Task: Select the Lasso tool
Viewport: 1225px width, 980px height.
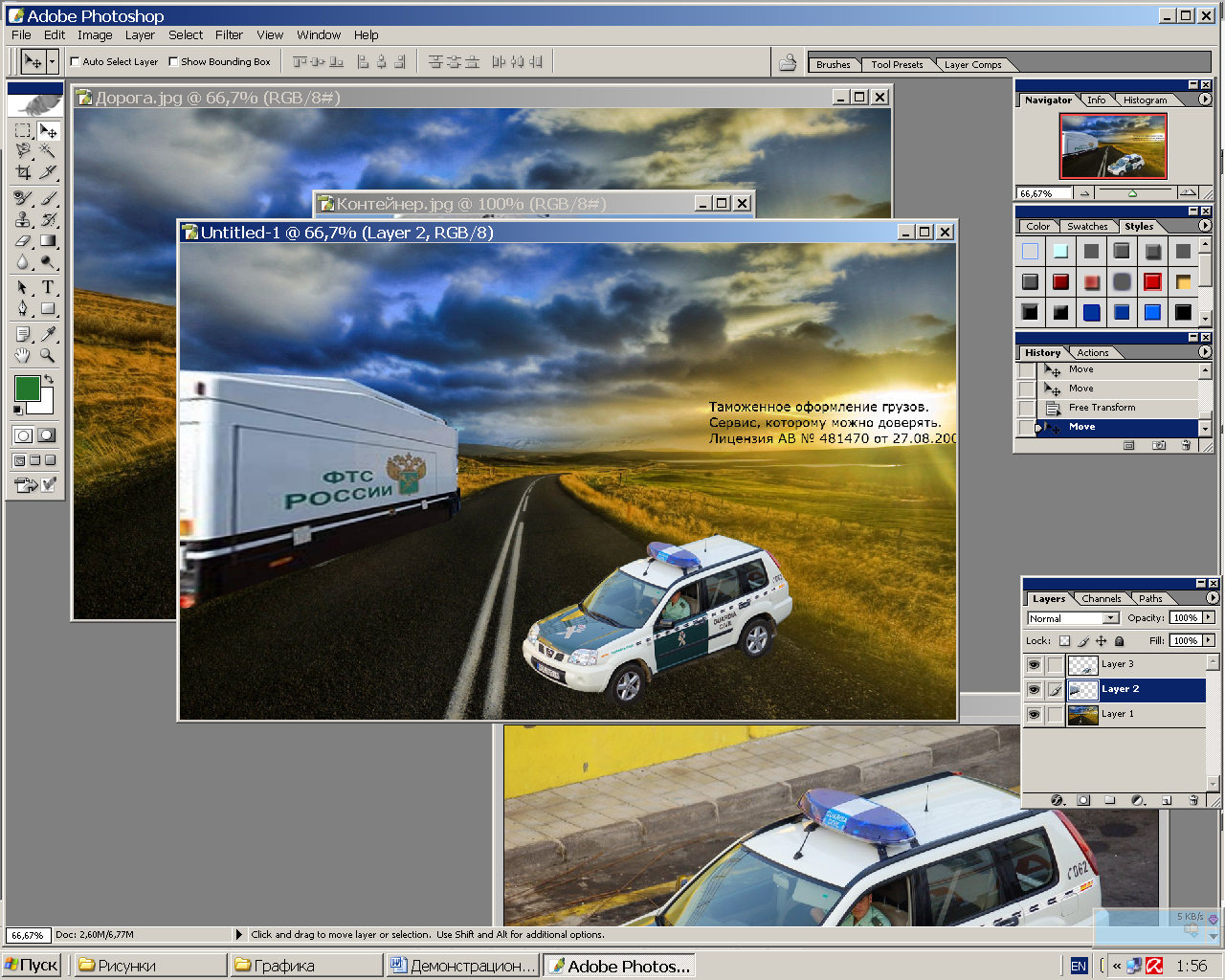Action: click(x=23, y=151)
